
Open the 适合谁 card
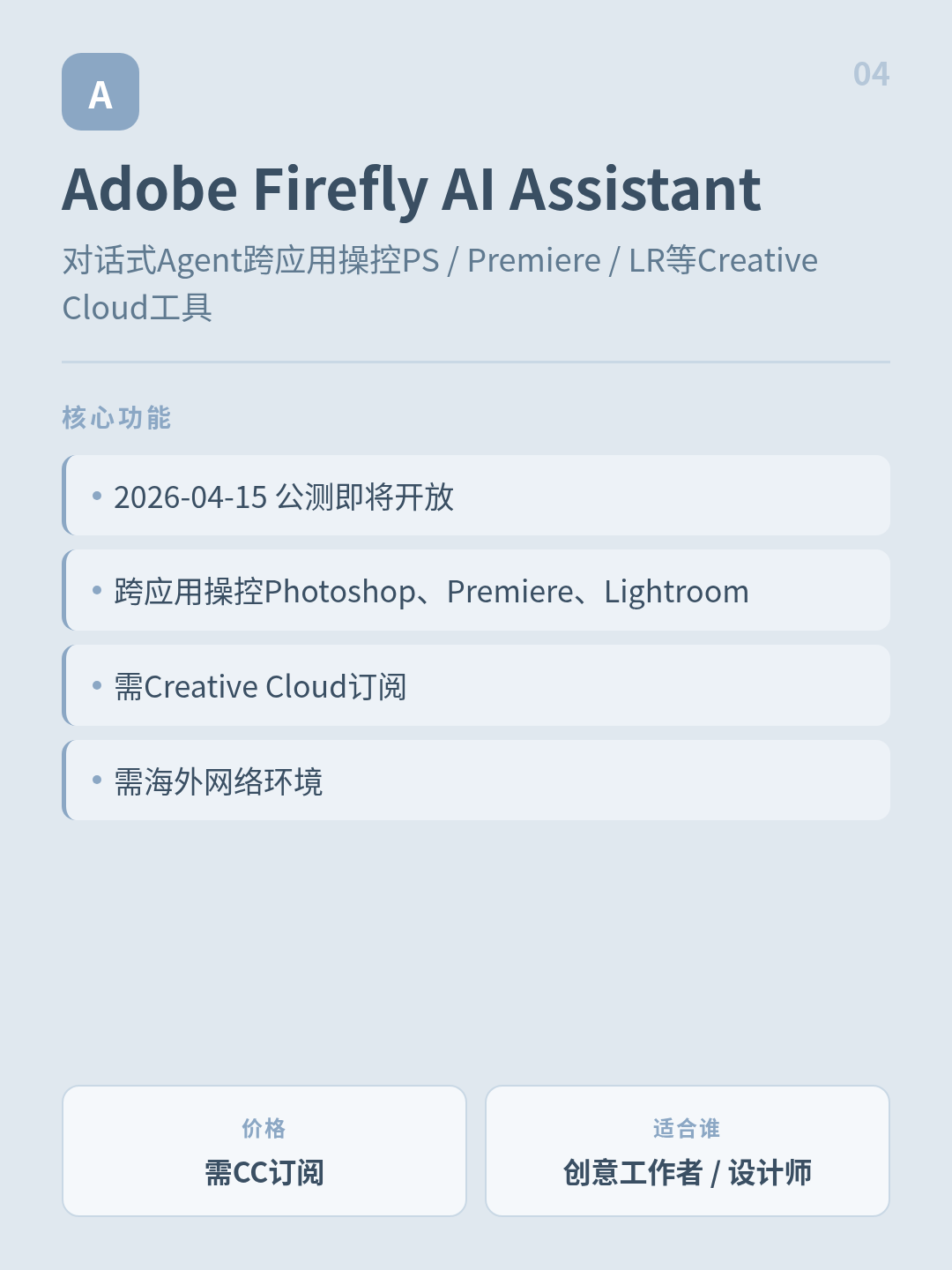pos(688,1151)
